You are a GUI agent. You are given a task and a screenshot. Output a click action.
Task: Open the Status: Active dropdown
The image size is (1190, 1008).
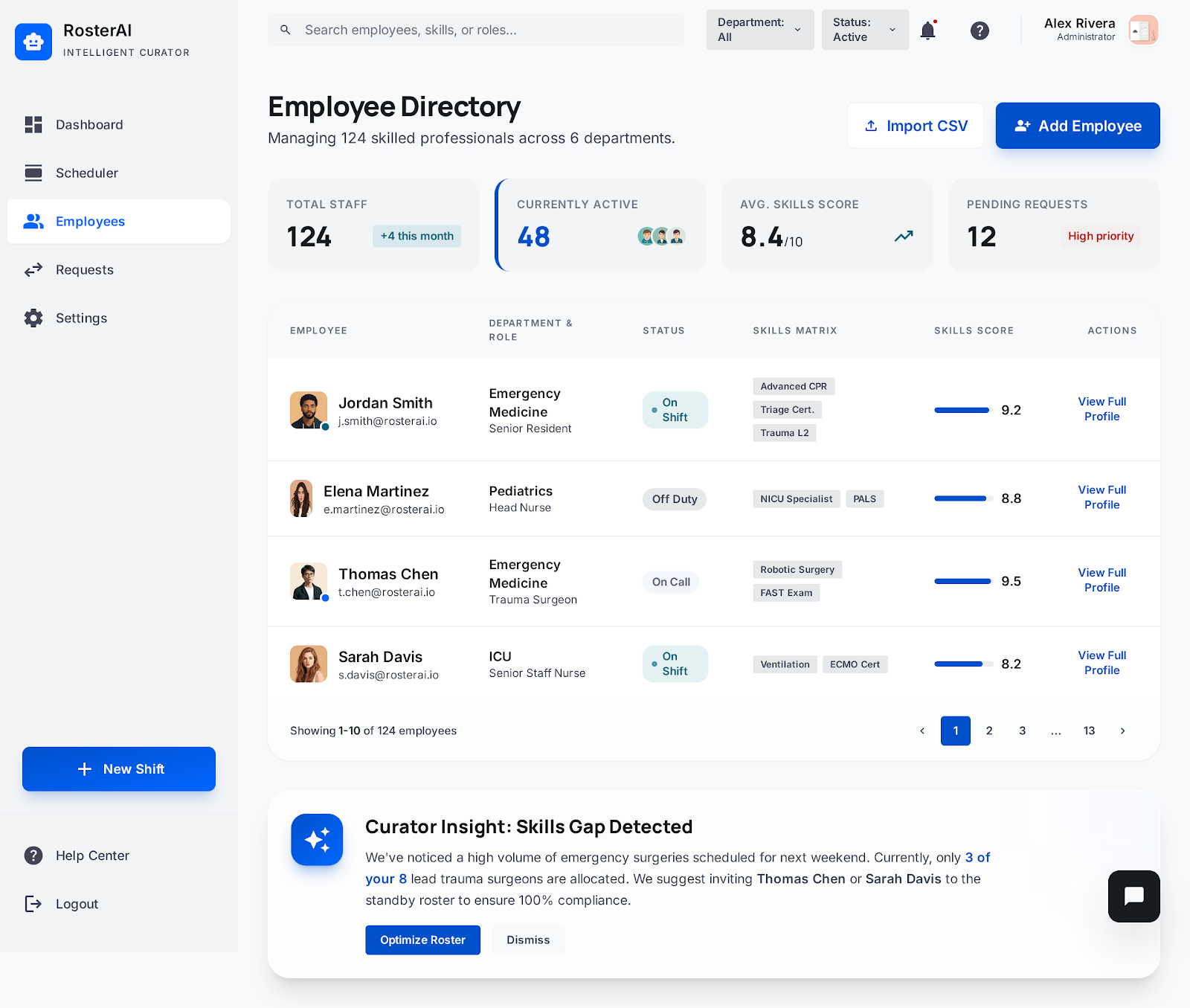864,30
